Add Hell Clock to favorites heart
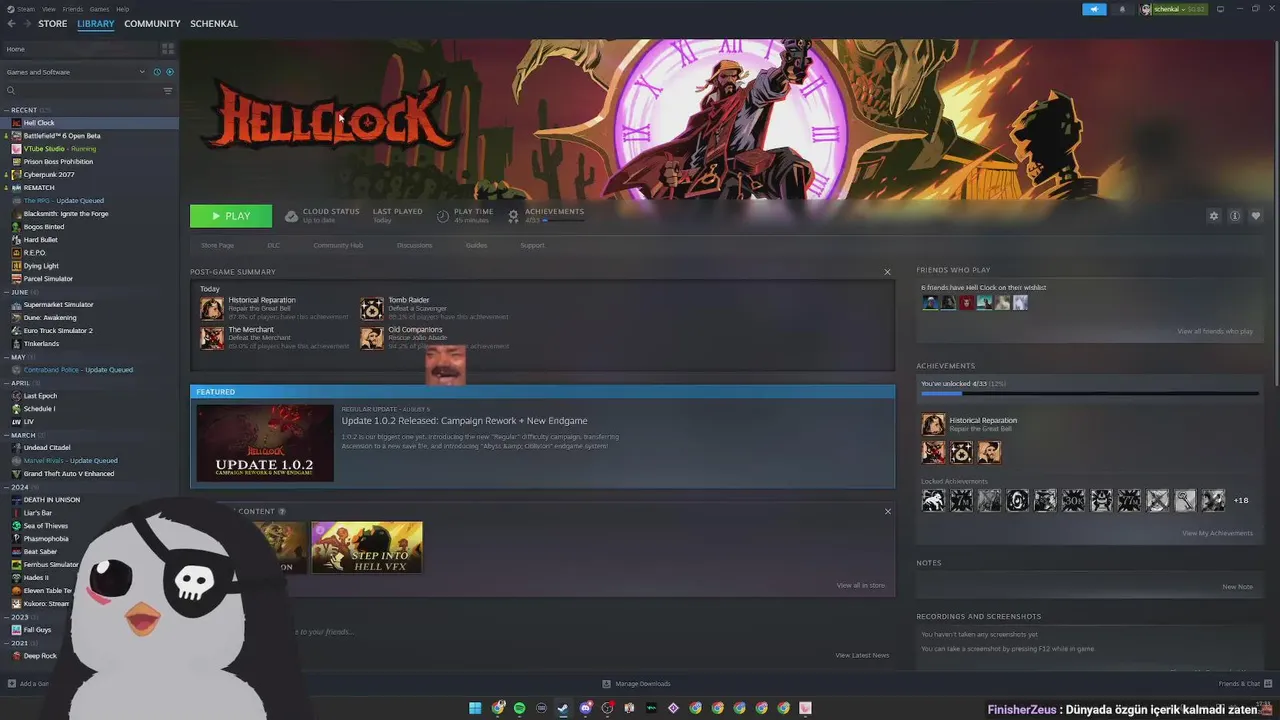Screen dimensions: 1280x720 coord(1256,216)
